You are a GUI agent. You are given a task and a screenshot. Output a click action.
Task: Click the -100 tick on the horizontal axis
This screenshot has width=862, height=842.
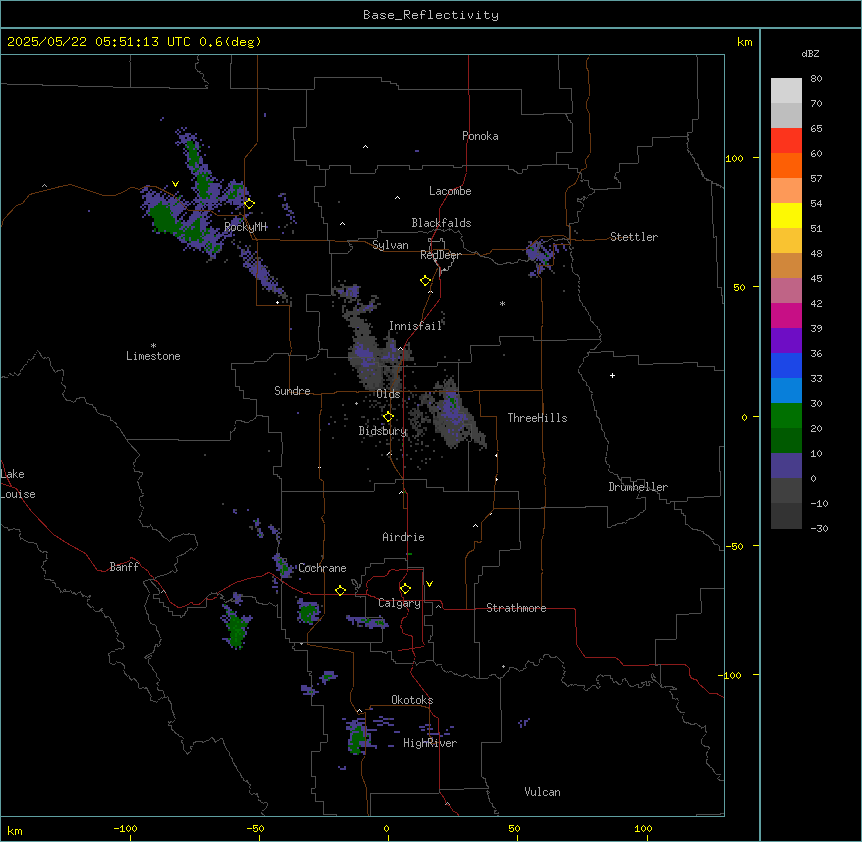tap(125, 828)
